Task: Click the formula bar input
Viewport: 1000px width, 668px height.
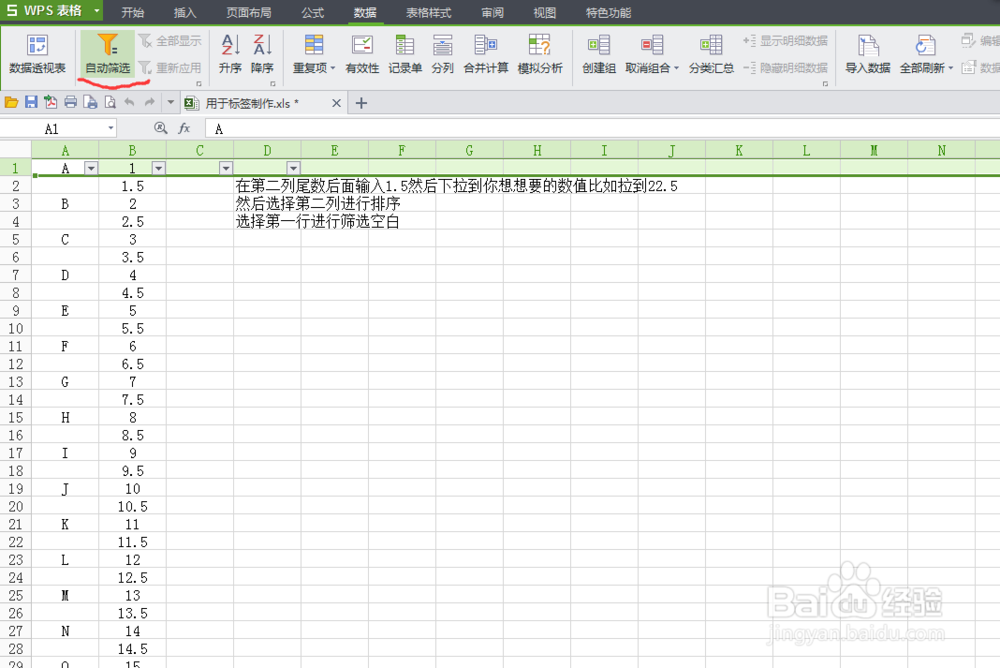Action: [602, 129]
